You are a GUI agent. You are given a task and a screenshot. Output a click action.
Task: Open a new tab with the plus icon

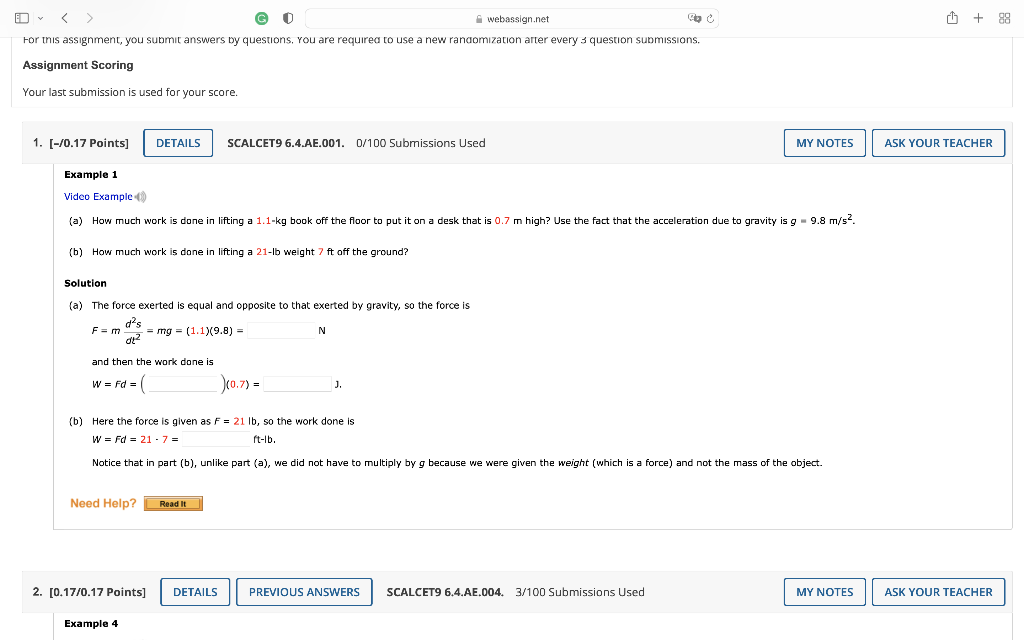(978, 17)
